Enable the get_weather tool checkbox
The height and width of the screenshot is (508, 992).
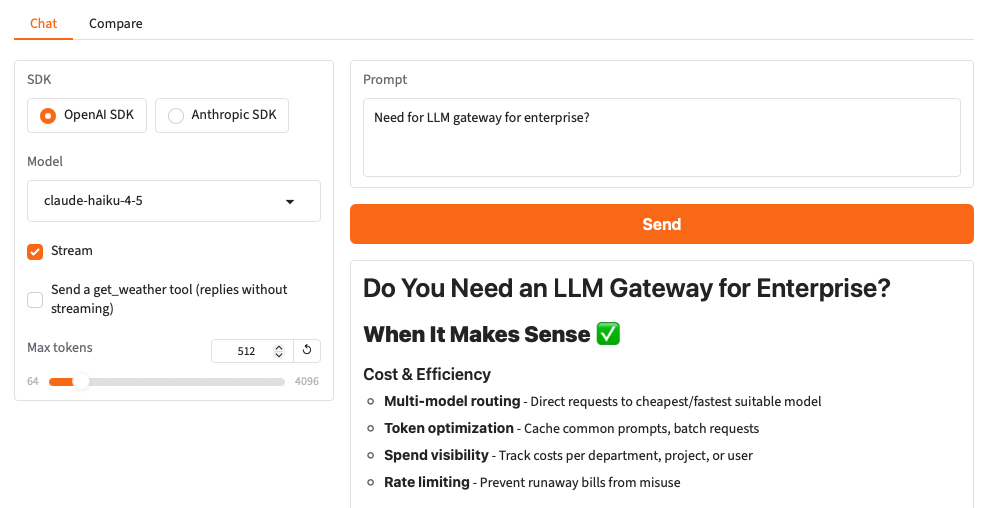pos(35,299)
